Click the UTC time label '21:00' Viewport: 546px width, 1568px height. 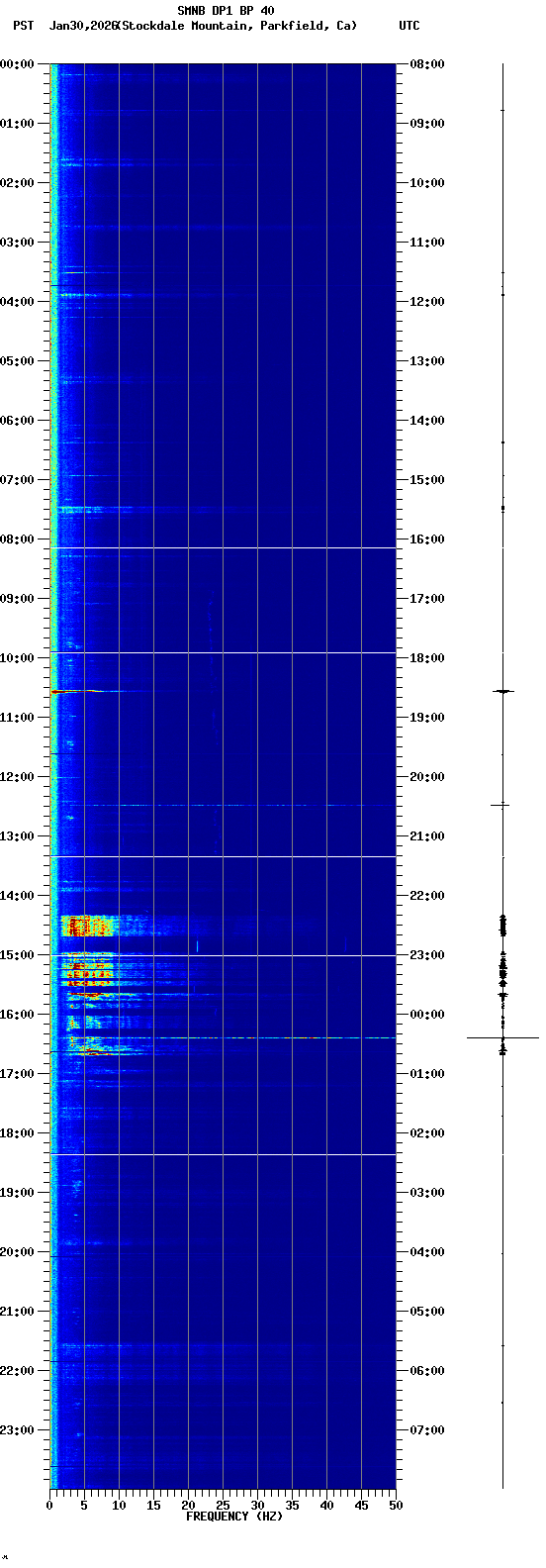pos(427,836)
